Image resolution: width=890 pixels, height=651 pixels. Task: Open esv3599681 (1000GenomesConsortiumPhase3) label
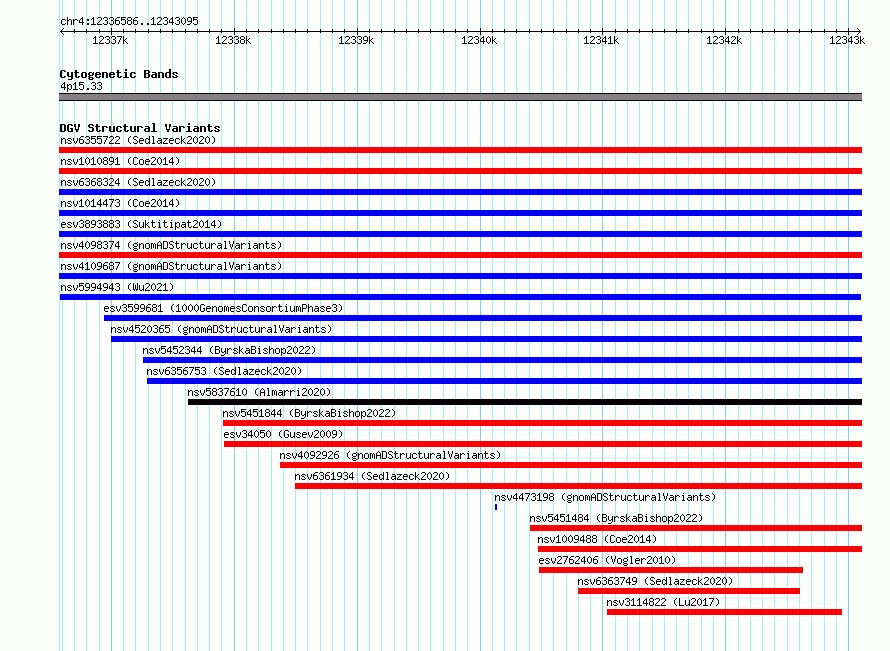(x=223, y=308)
